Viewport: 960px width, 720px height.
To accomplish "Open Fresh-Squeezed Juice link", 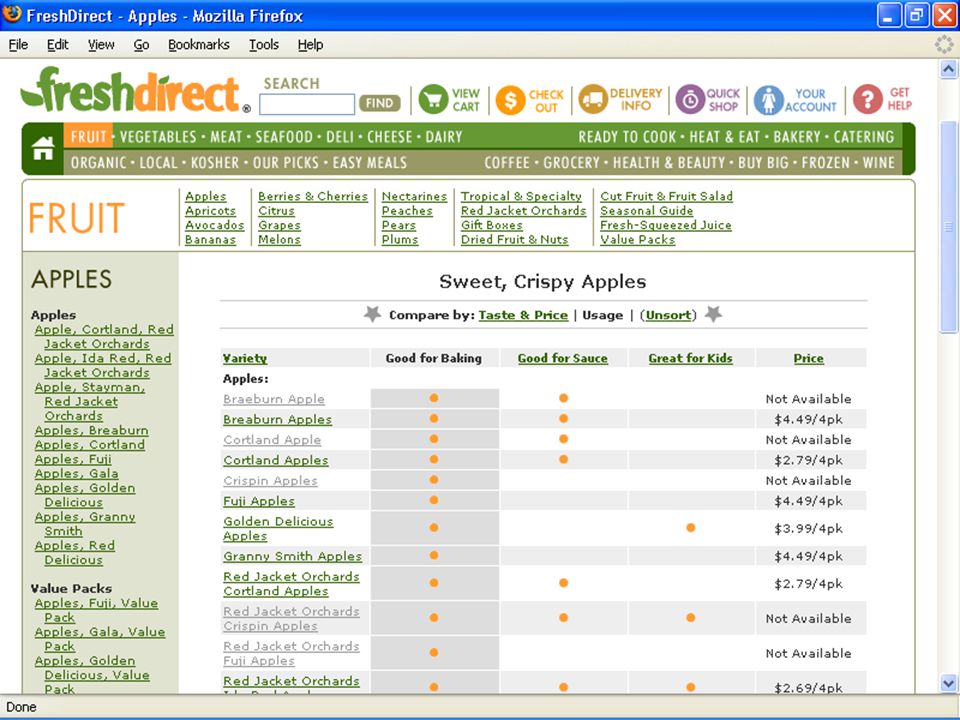I will pyautogui.click(x=666, y=225).
